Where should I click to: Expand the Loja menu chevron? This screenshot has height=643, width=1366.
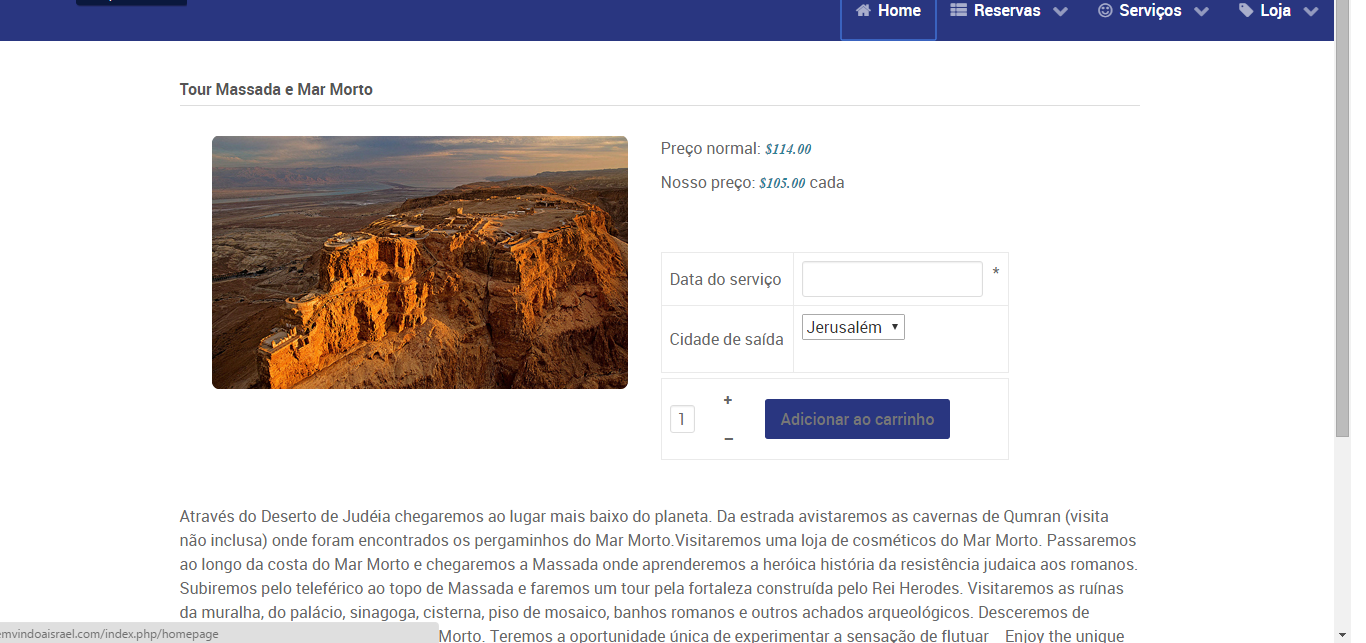pos(1311,12)
